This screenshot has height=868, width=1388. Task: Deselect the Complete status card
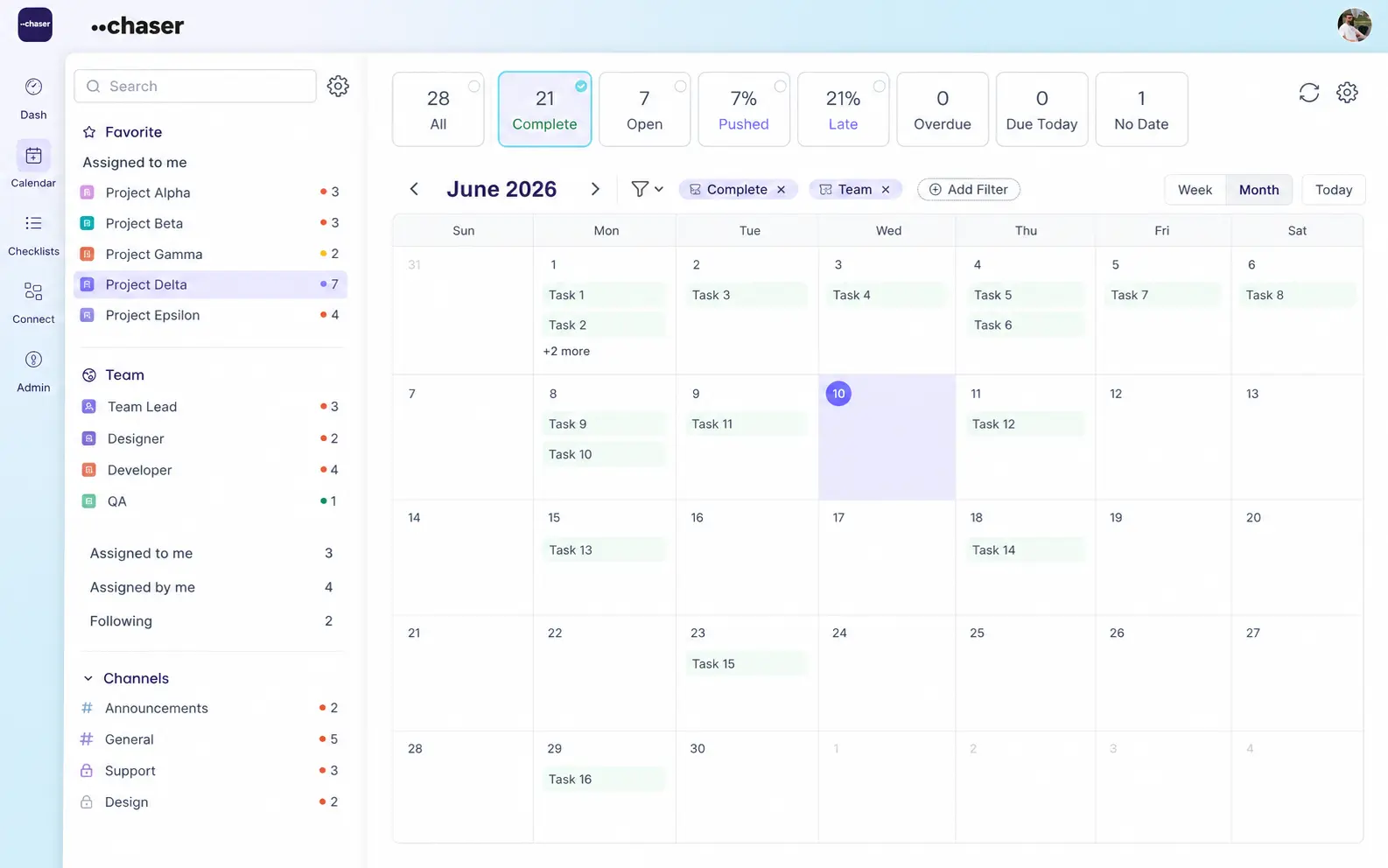coord(544,109)
